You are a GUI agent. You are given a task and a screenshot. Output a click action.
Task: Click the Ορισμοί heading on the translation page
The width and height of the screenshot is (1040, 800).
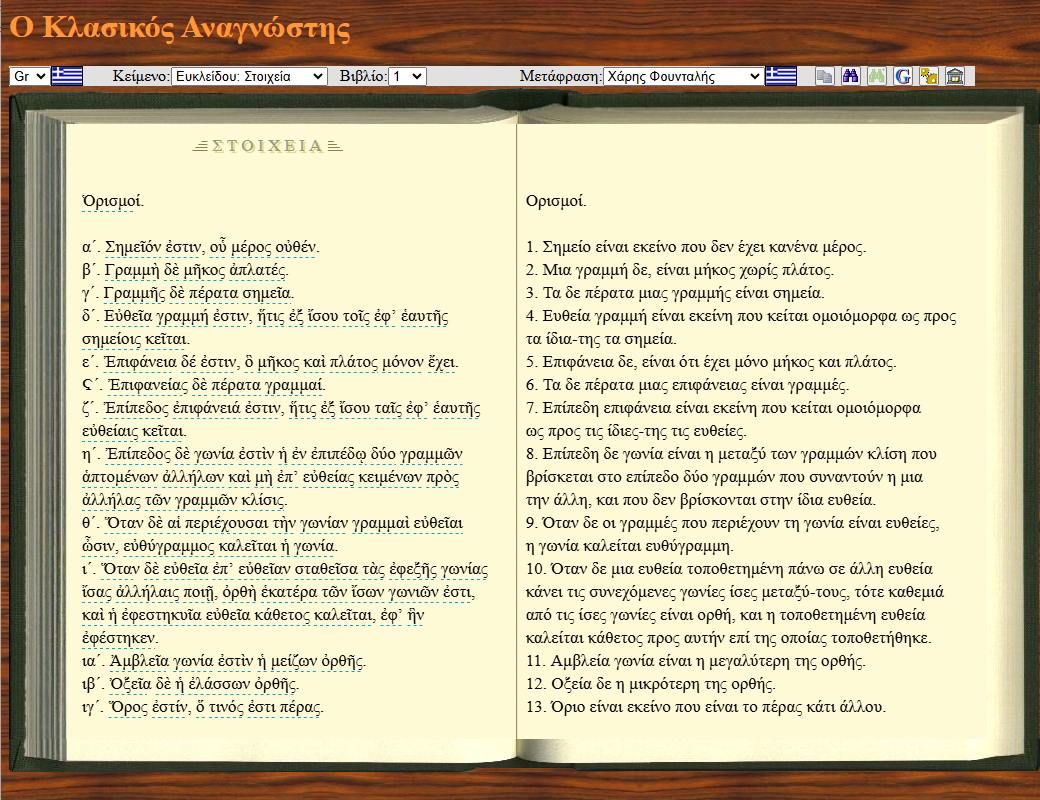tap(556, 201)
